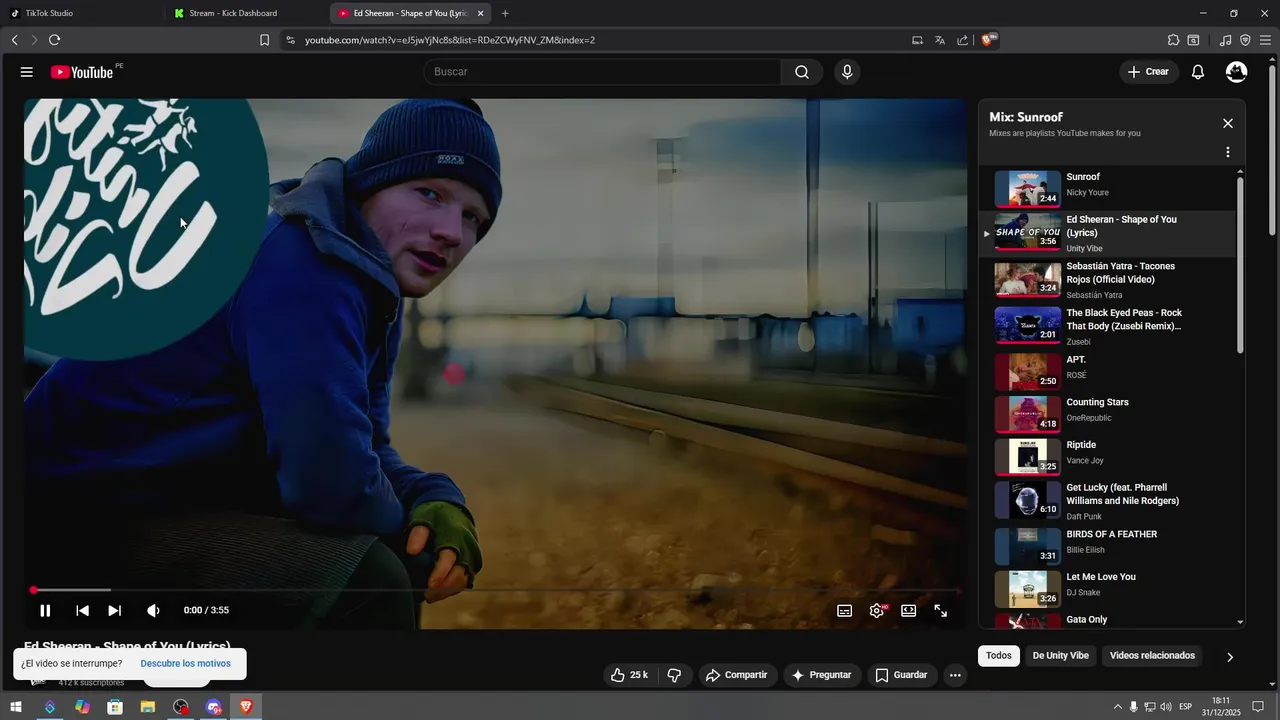Select the Videos relacionados chip
Screen dimensions: 1280x720
pyautogui.click(x=1152, y=656)
